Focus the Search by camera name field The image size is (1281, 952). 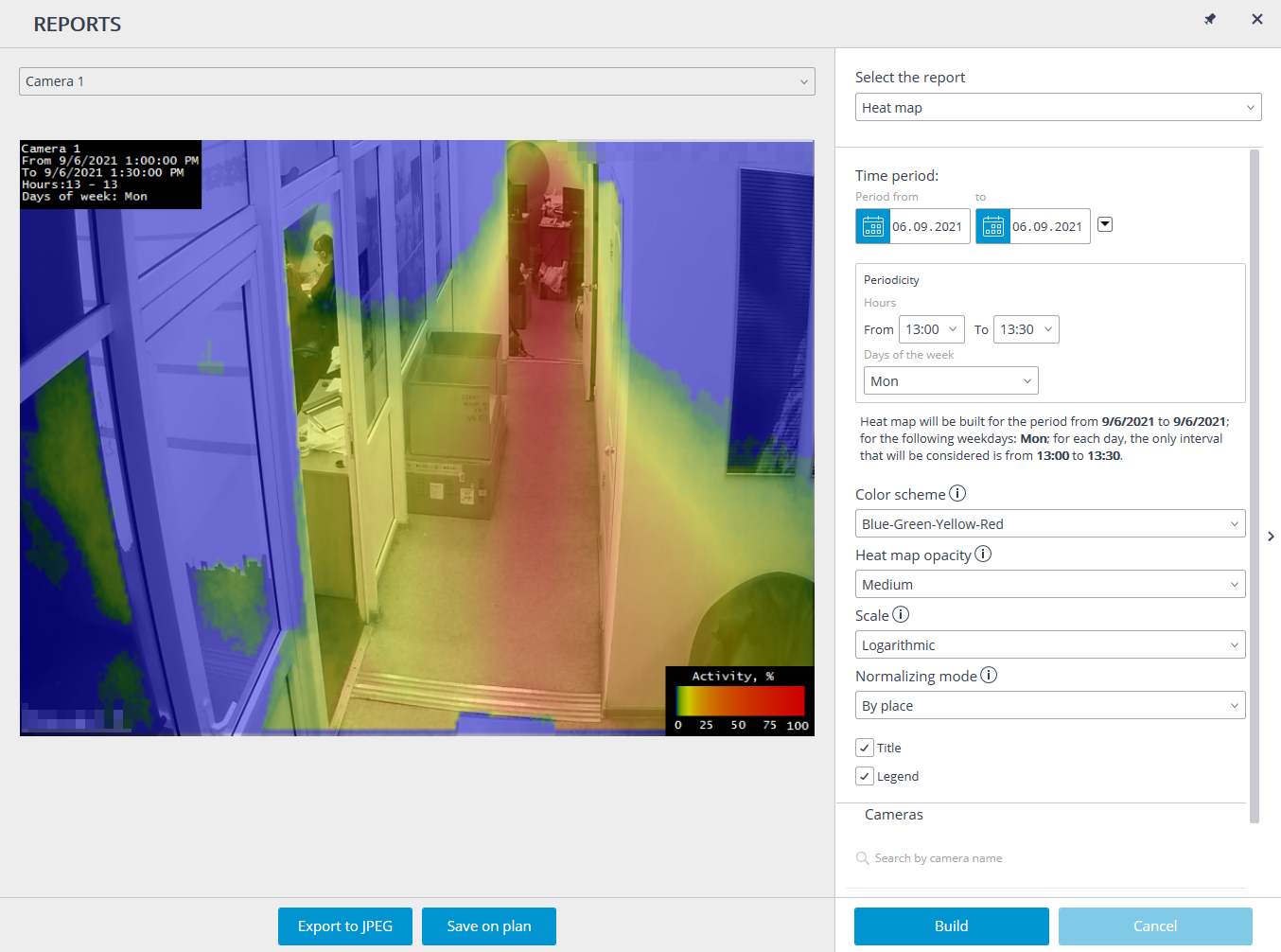click(1050, 858)
